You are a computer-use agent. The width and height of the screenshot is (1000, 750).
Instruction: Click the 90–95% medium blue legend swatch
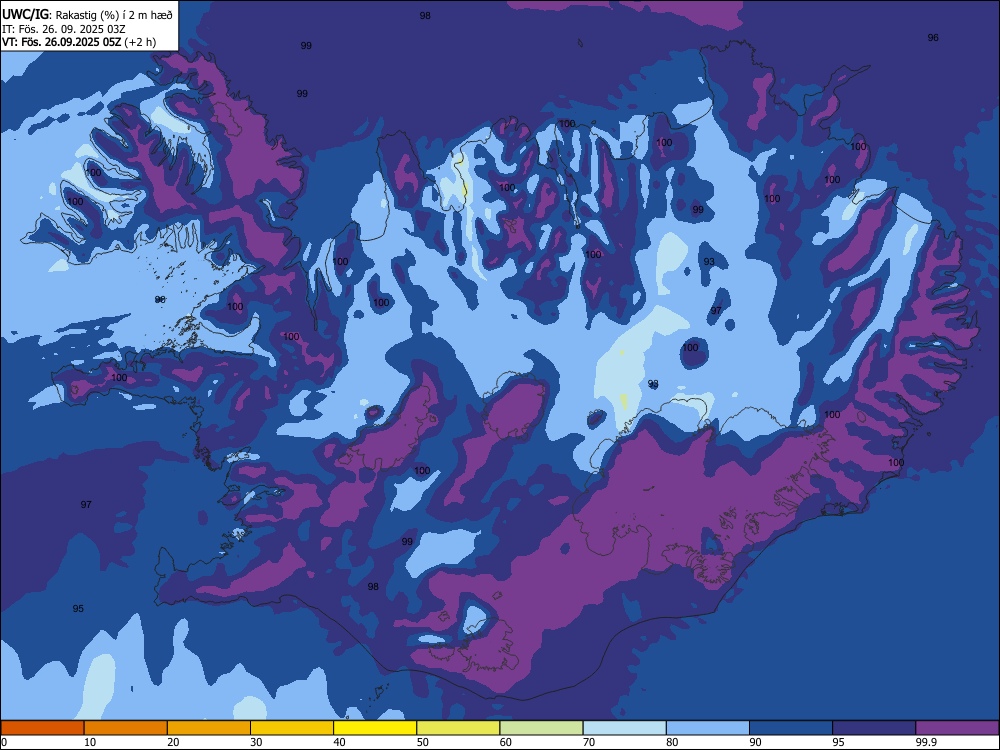tap(791, 728)
